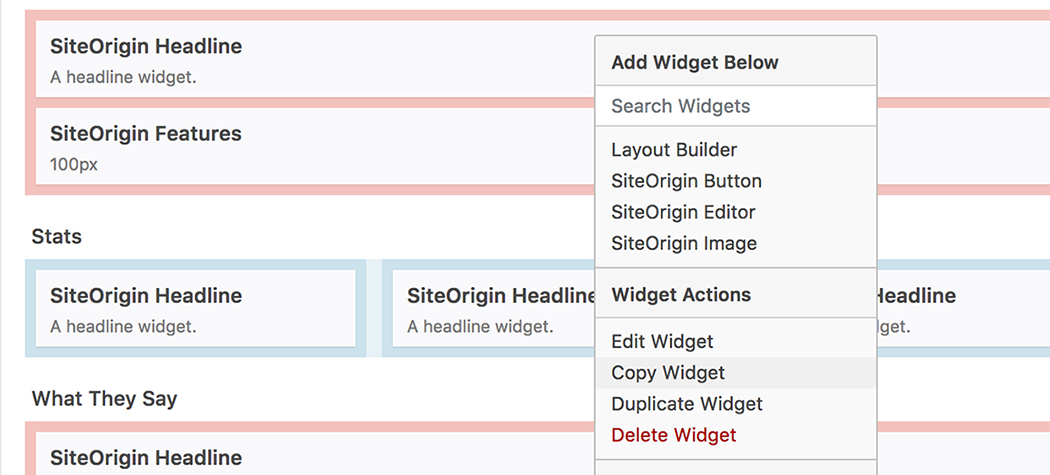The width and height of the screenshot is (1050, 475).
Task: Open the top SiteOrigin Headline widget
Action: pos(315,59)
